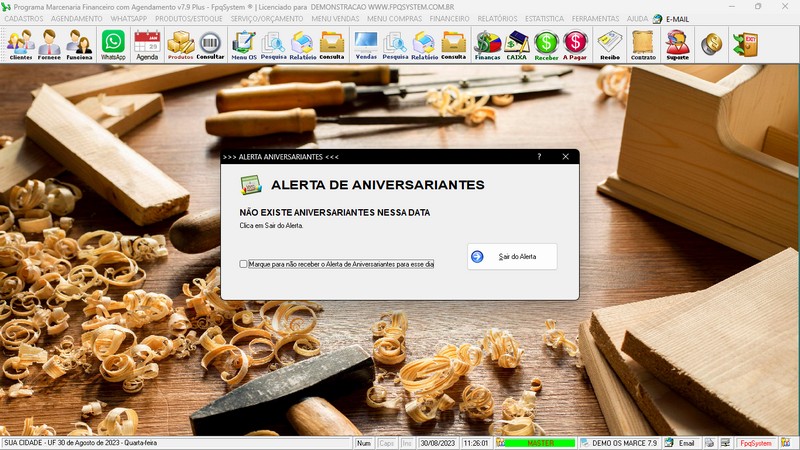Open the CADASTROS menu
The image size is (800, 450).
point(24,19)
